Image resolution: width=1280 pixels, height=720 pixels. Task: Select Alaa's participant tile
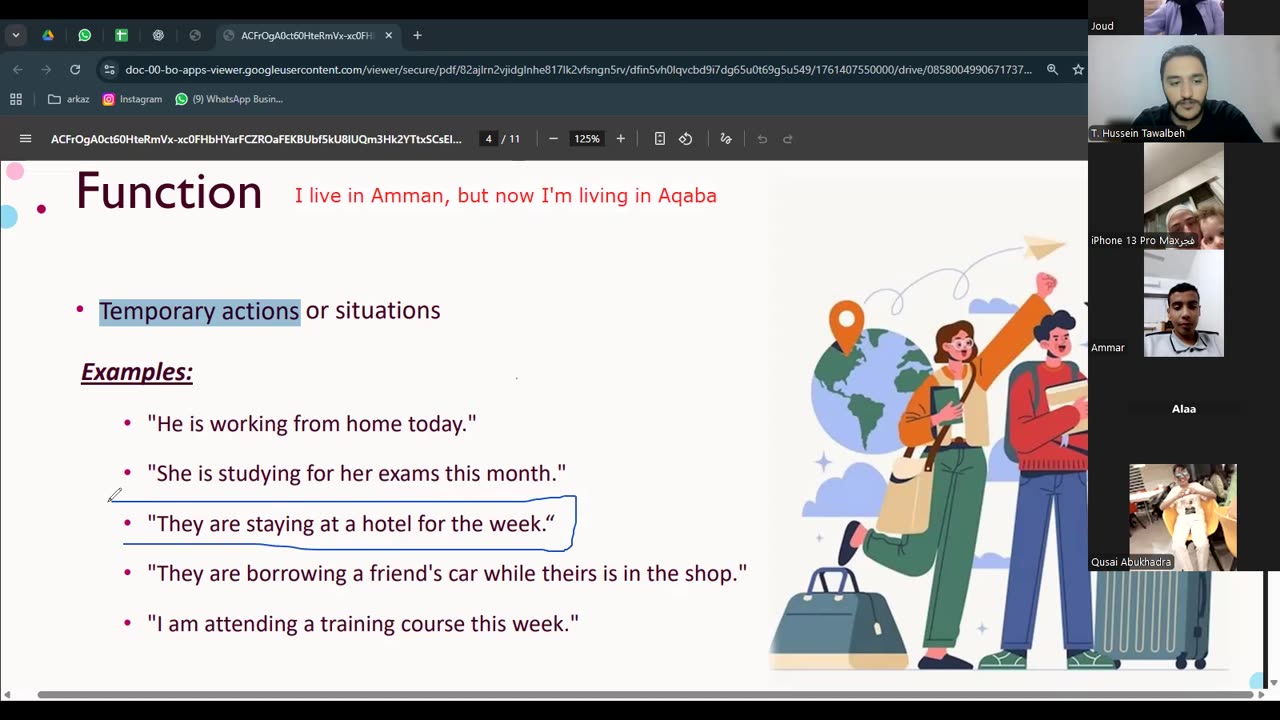[1184, 409]
